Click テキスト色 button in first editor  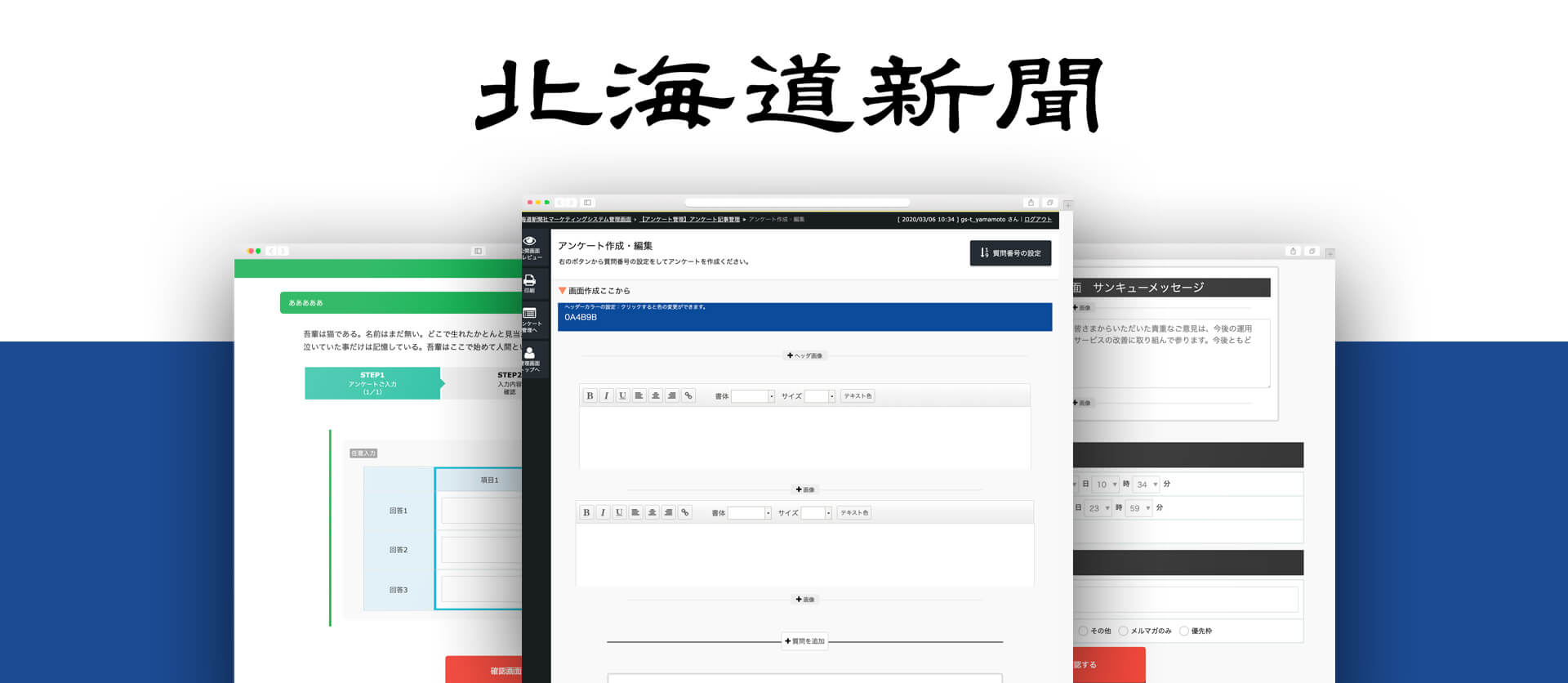[857, 396]
